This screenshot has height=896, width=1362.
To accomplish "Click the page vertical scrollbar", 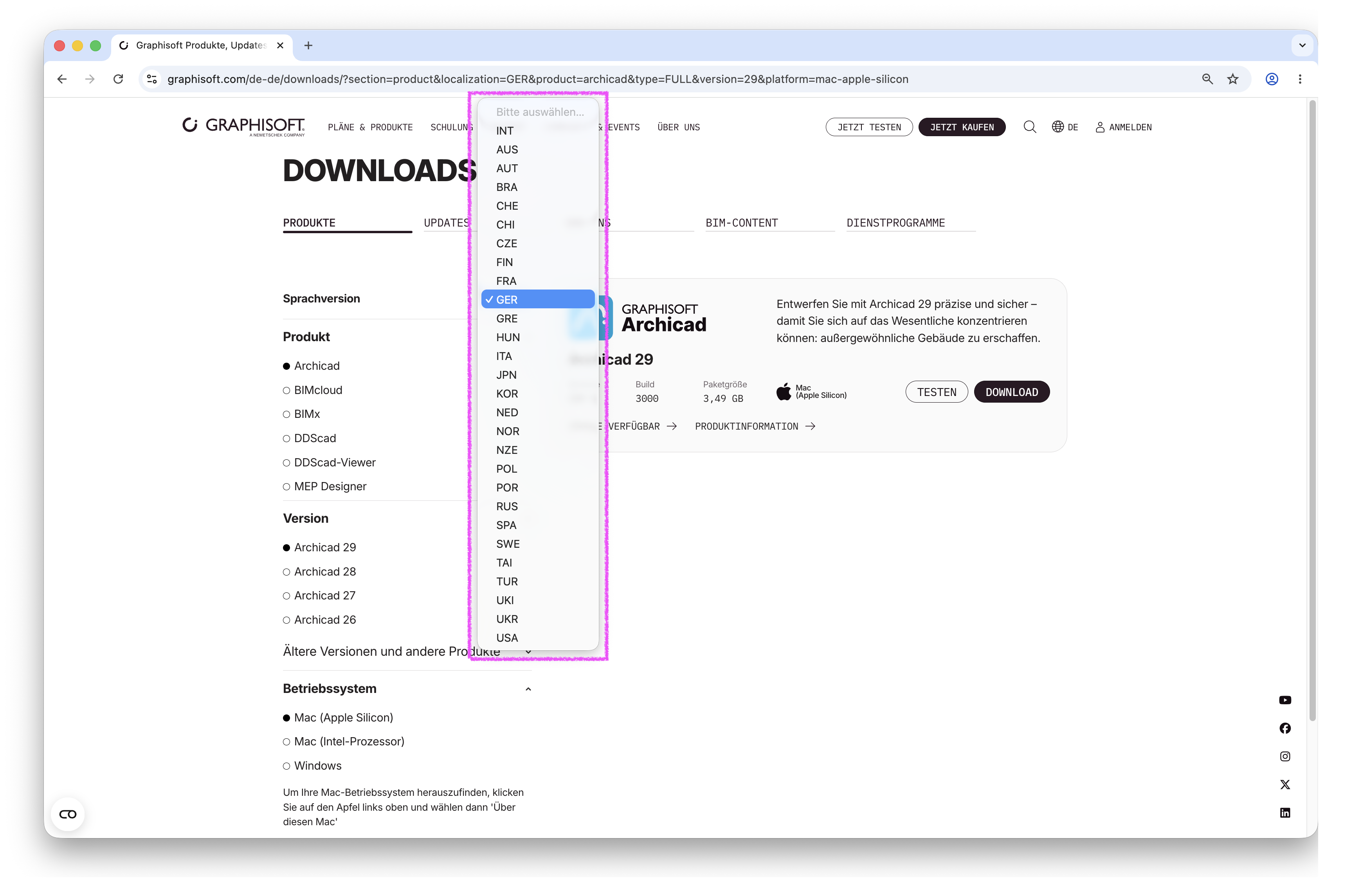I will point(1312,410).
